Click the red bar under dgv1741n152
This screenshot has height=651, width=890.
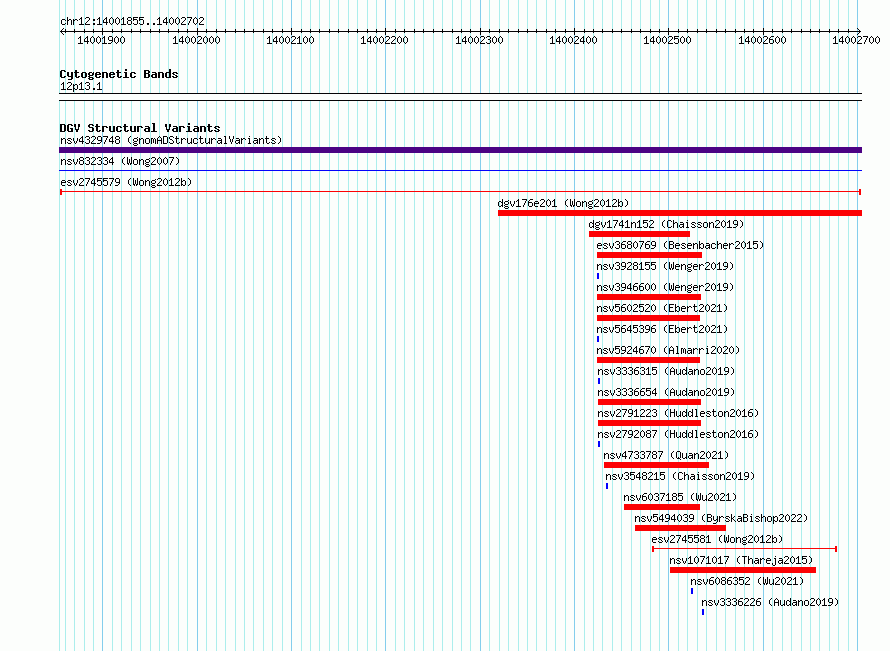(x=639, y=234)
